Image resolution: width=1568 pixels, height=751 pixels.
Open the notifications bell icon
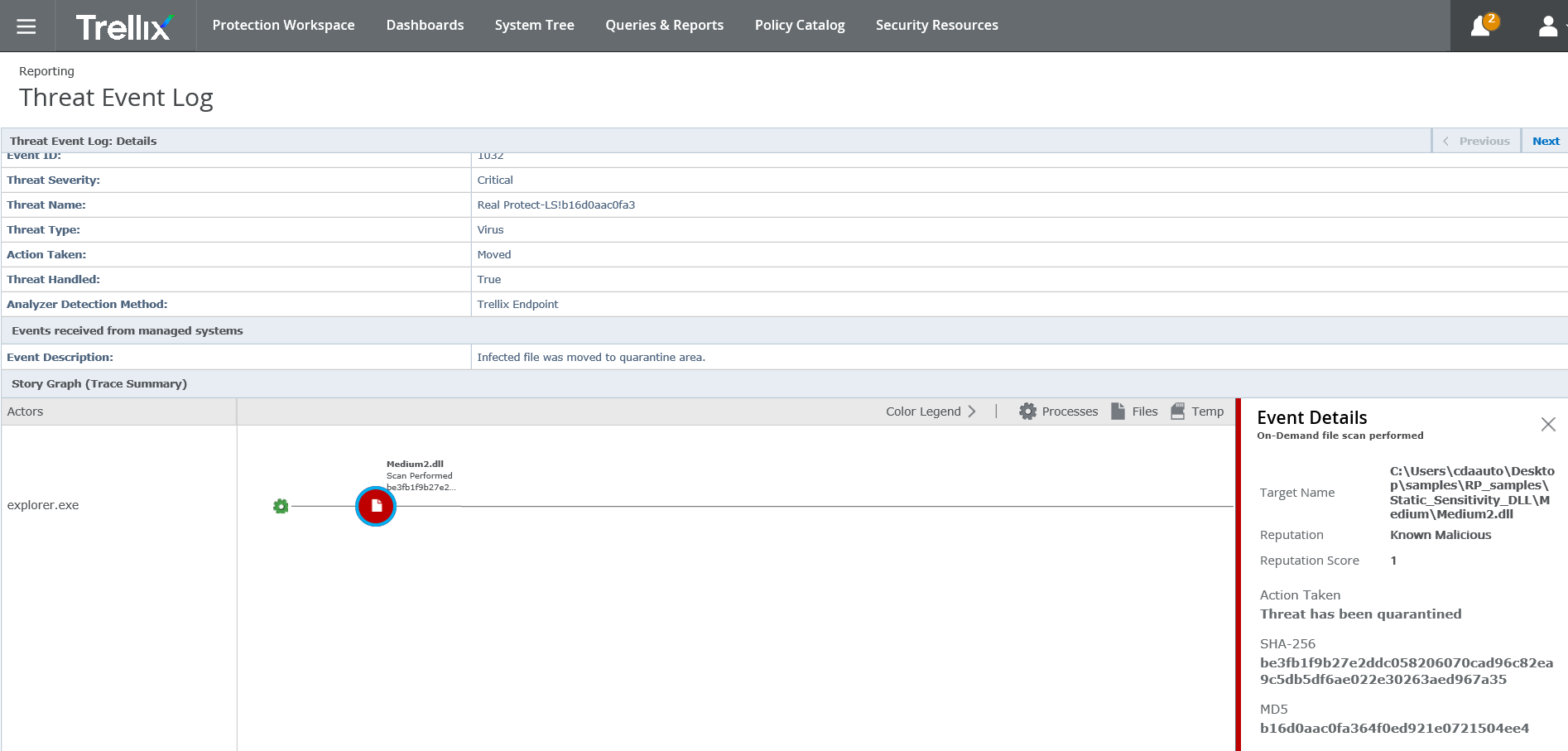pos(1481,26)
